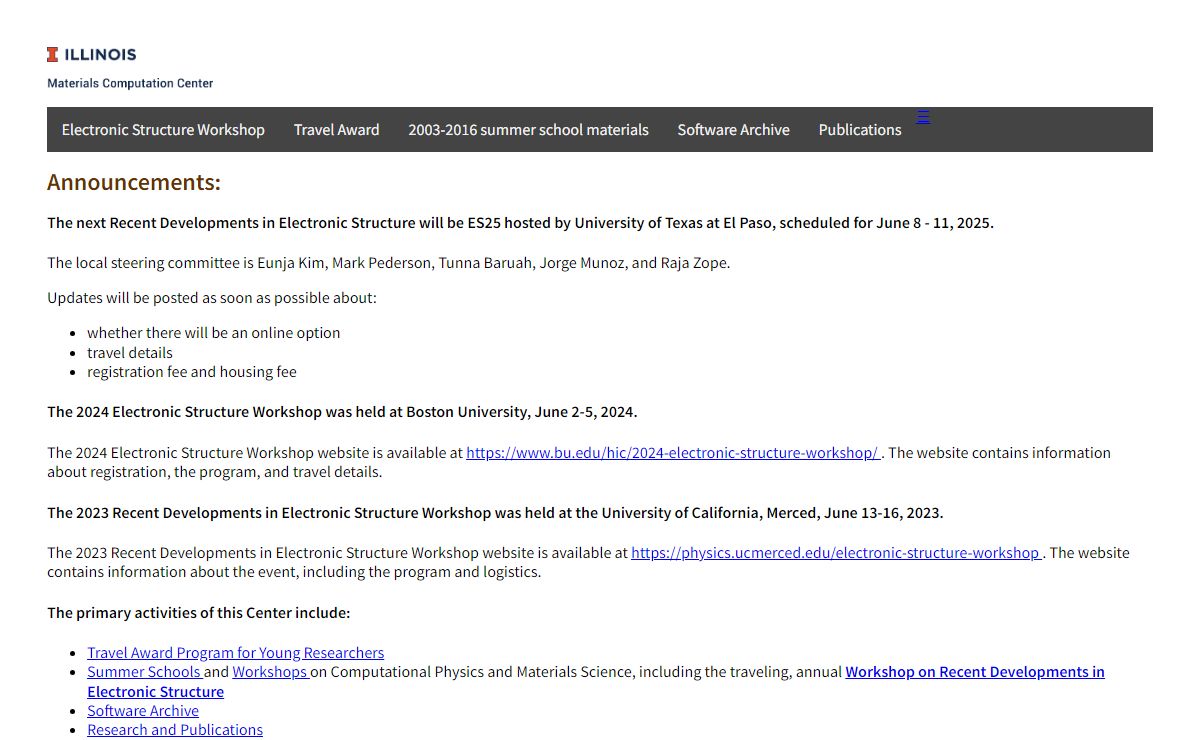The image size is (1200, 740).
Task: Open Publications in the navigation bar
Action: 860,130
